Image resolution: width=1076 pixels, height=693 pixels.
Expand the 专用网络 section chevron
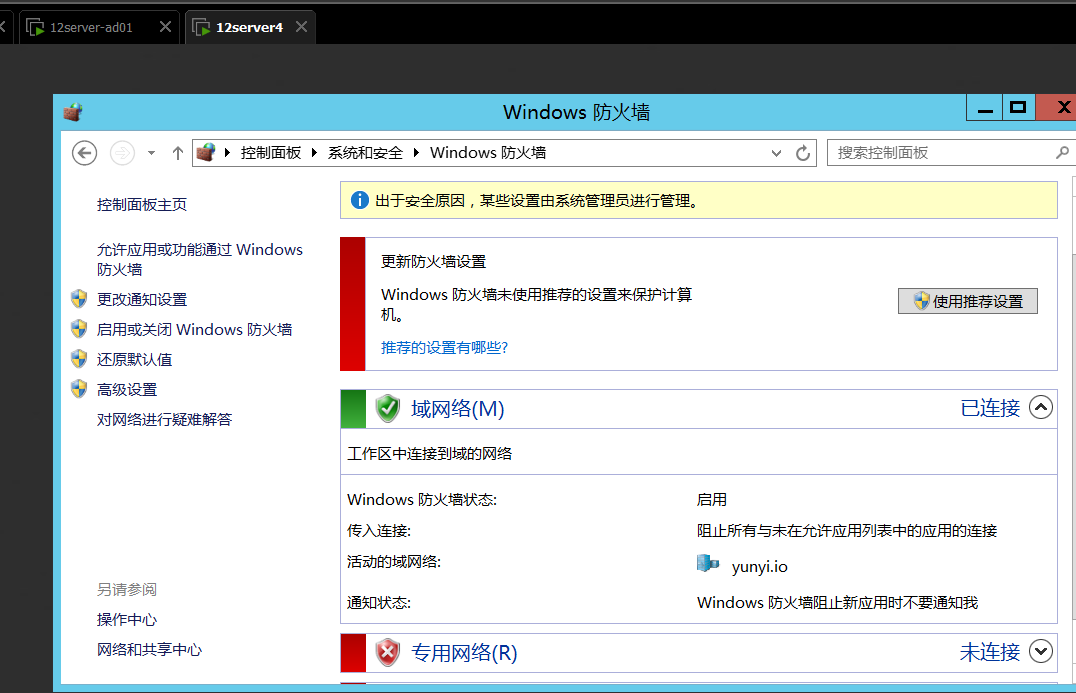pos(1041,652)
